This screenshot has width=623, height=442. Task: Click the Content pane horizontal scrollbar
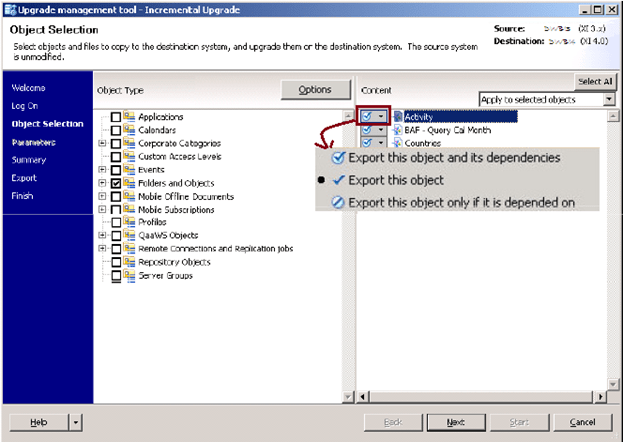pos(480,395)
